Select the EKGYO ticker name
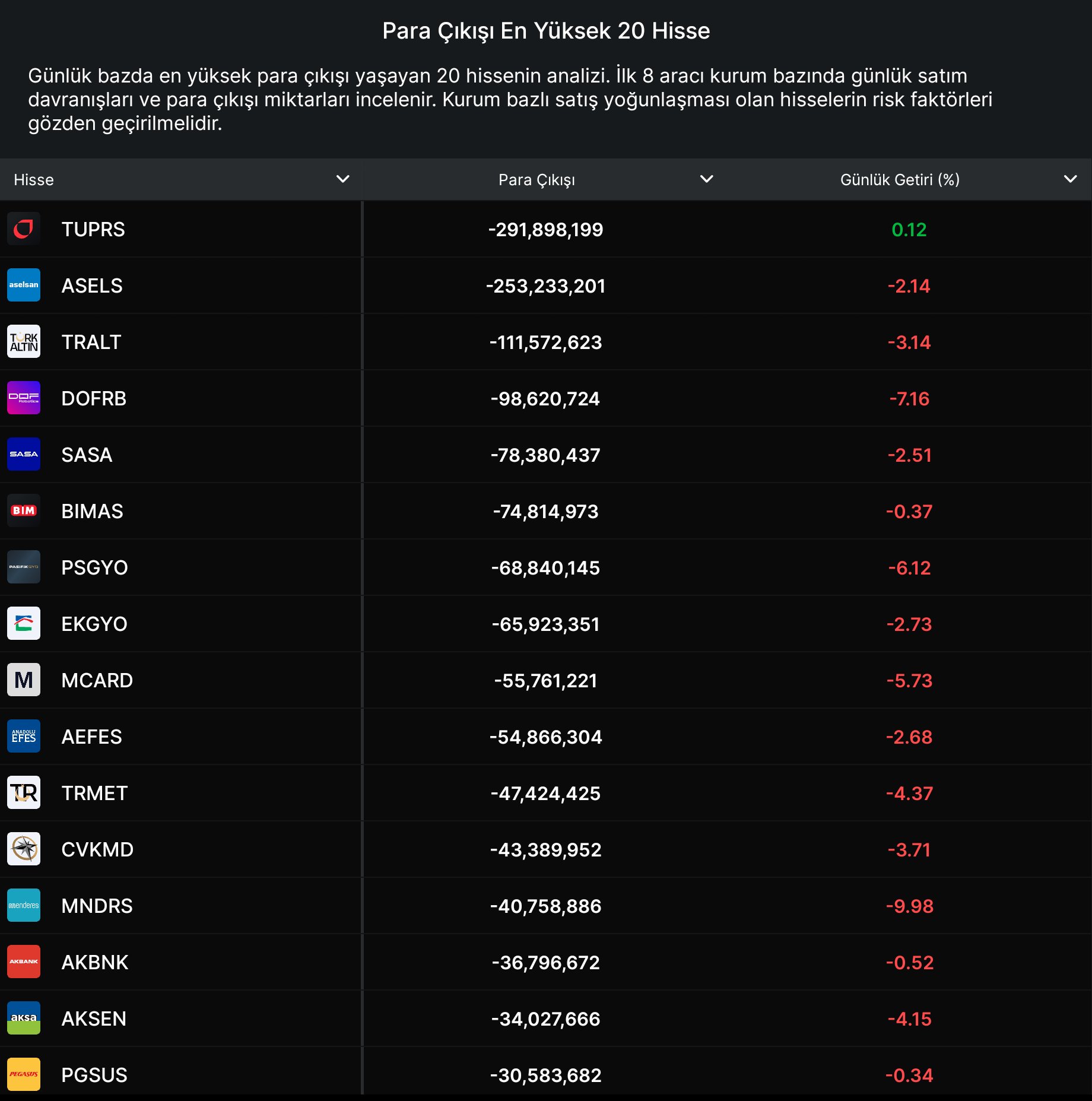 pyautogui.click(x=94, y=624)
